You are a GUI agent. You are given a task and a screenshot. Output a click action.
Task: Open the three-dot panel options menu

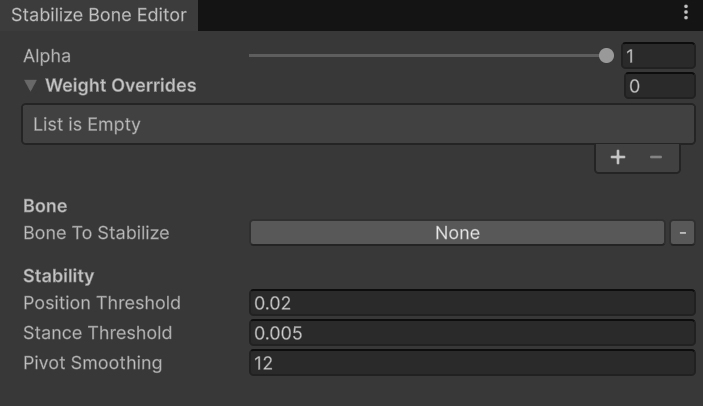[x=686, y=12]
